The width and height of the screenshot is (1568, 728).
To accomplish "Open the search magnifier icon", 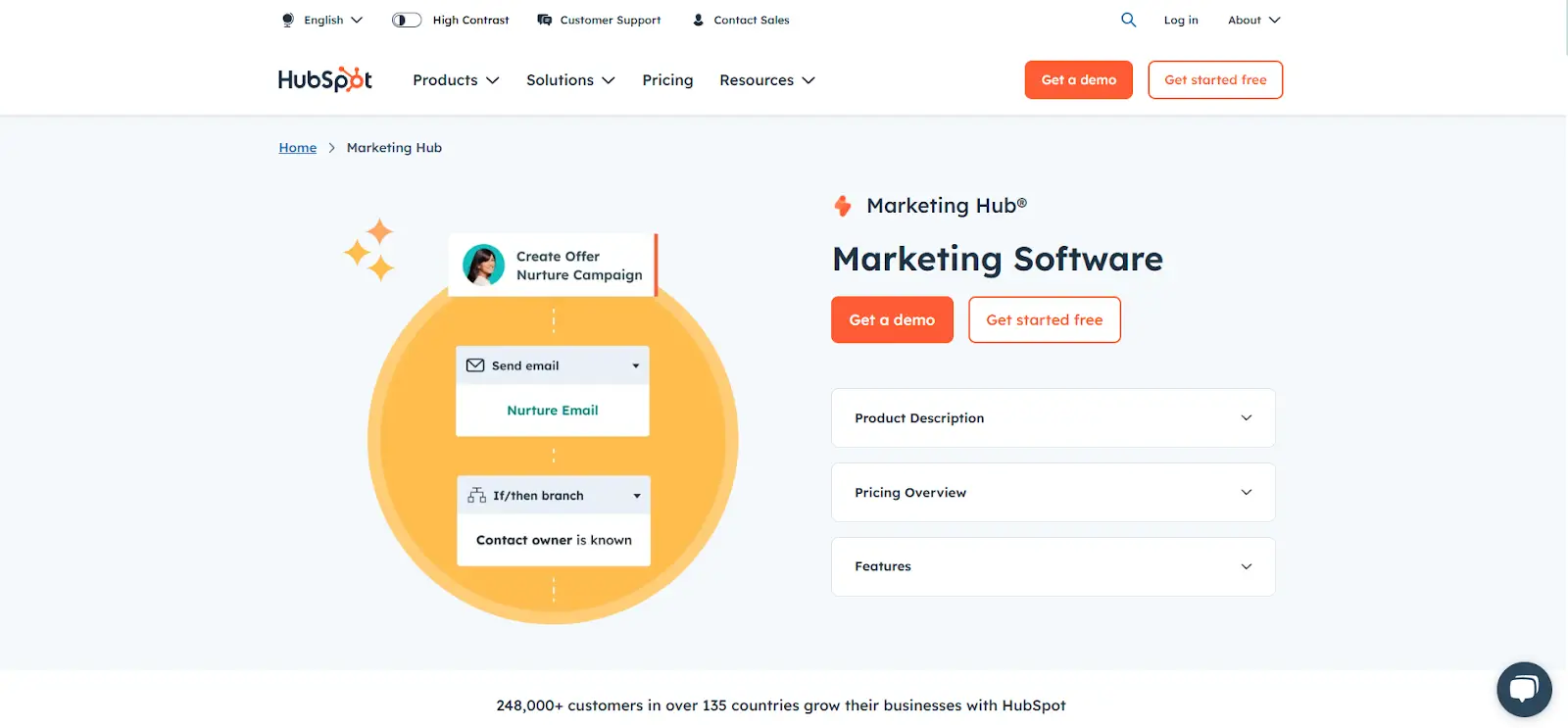I will click(x=1128, y=20).
